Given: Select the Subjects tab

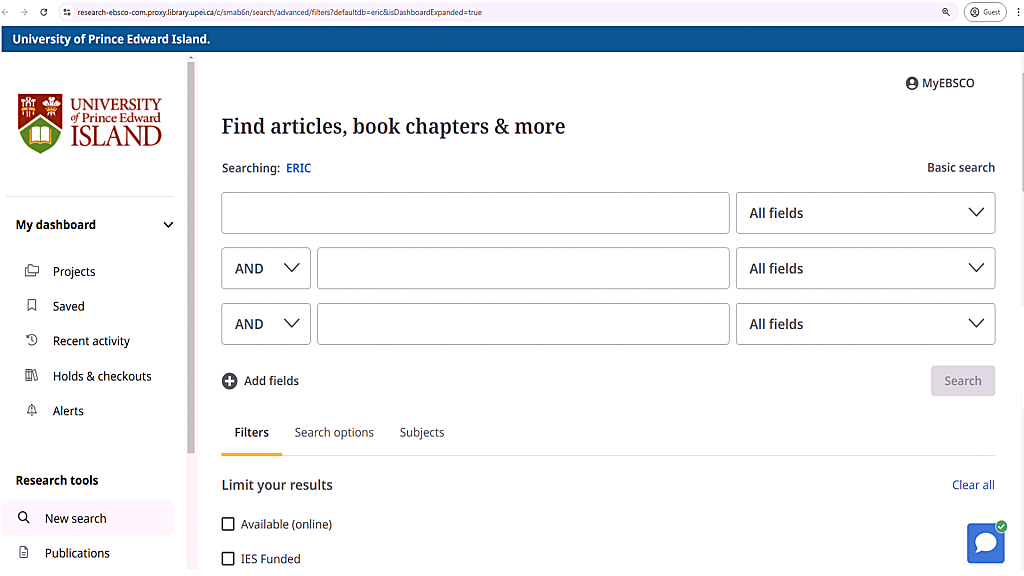Looking at the screenshot, I should (x=422, y=433).
